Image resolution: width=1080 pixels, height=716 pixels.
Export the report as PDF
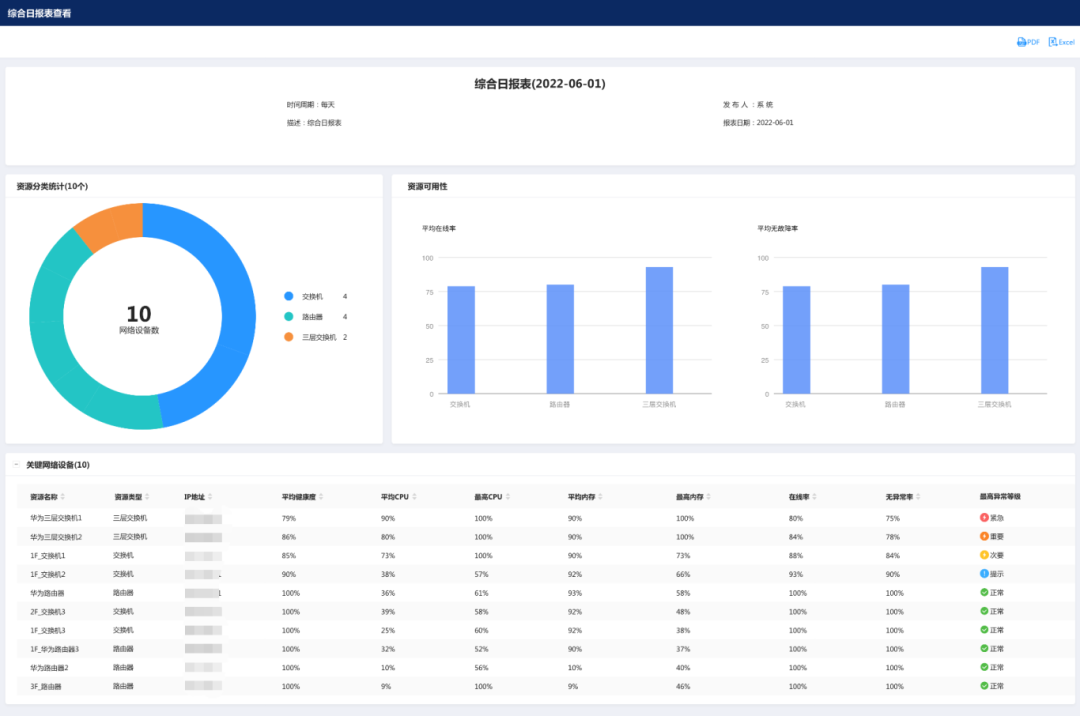click(1028, 42)
